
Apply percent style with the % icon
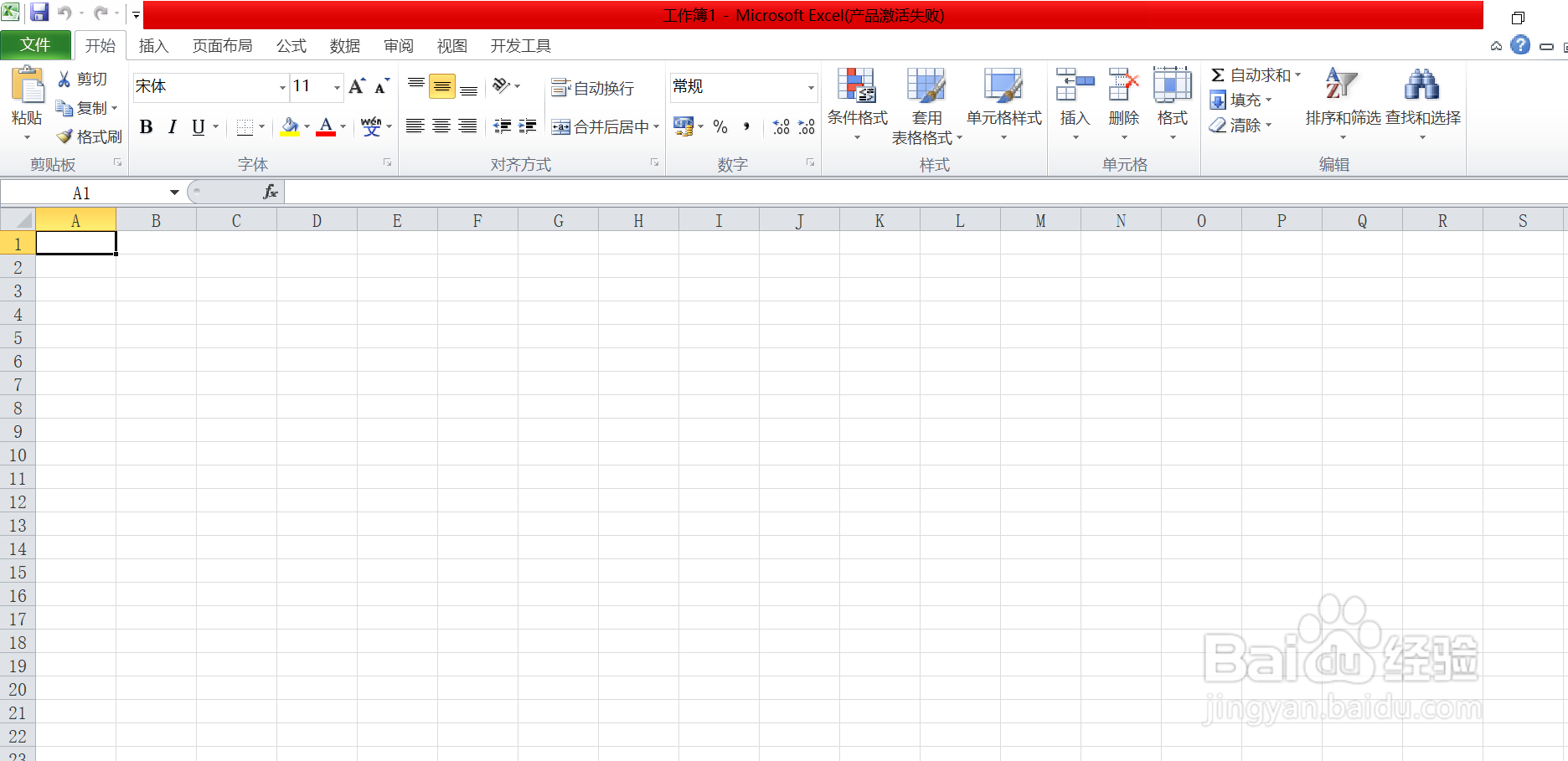click(x=720, y=126)
